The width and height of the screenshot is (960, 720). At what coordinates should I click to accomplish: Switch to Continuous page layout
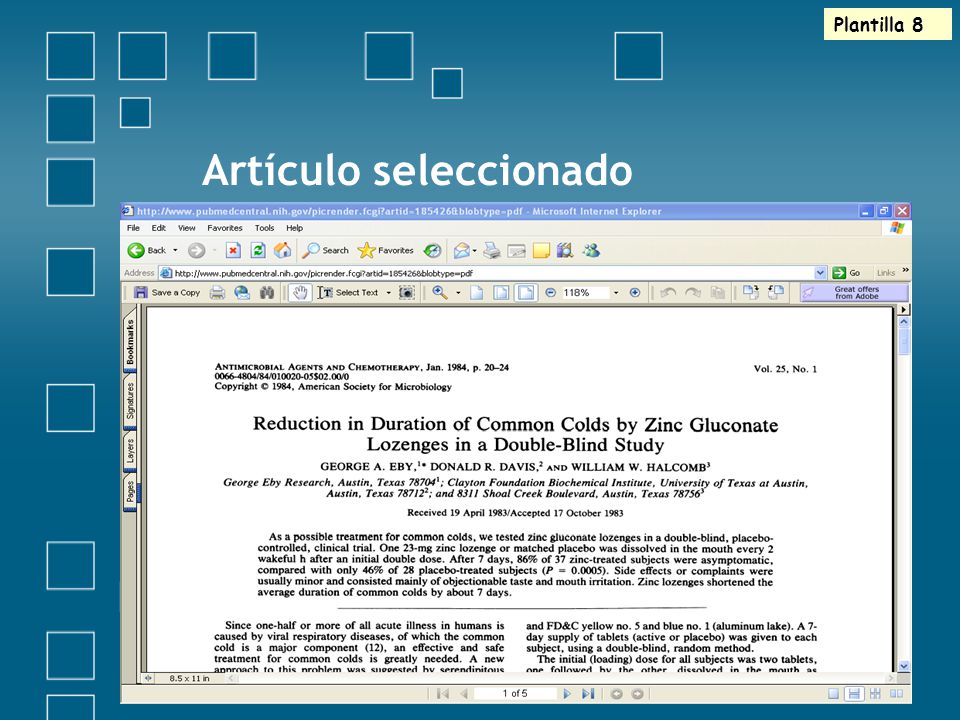tap(854, 694)
